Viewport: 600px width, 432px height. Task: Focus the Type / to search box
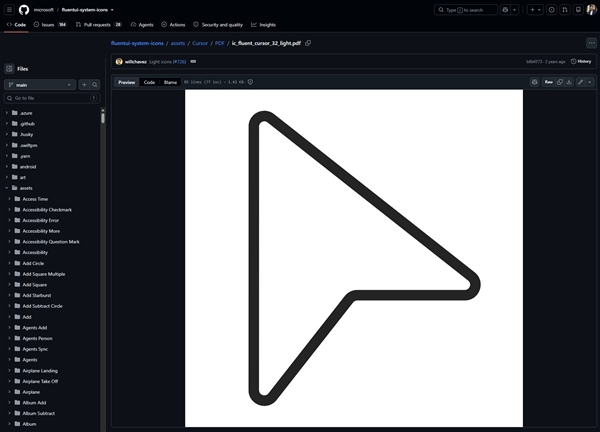[466, 10]
